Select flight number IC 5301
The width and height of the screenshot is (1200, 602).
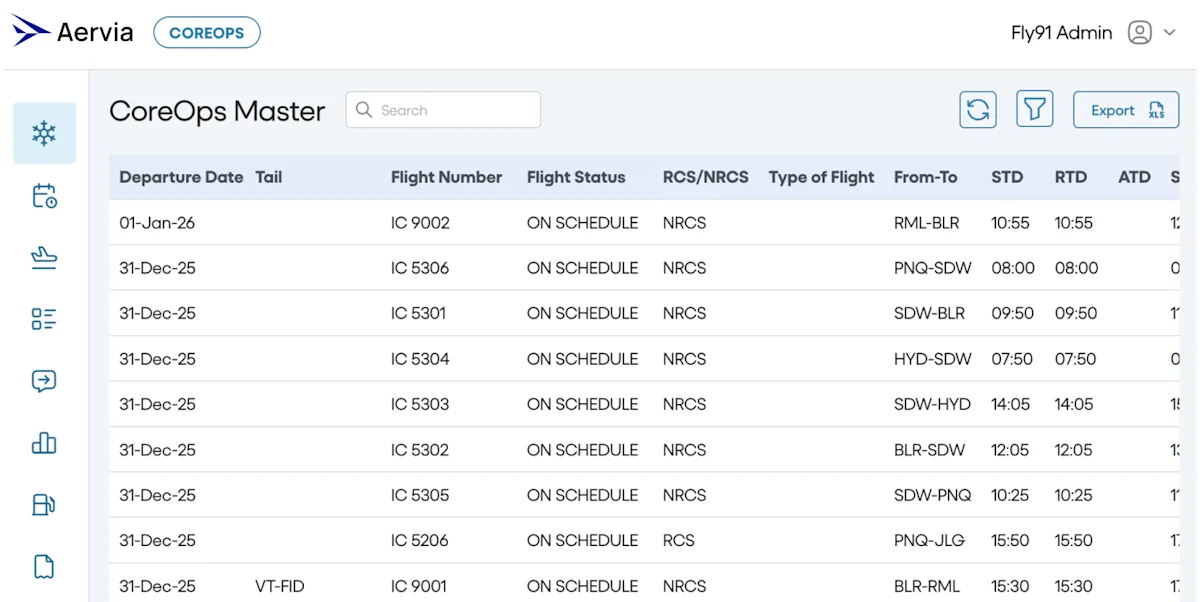[x=419, y=313]
